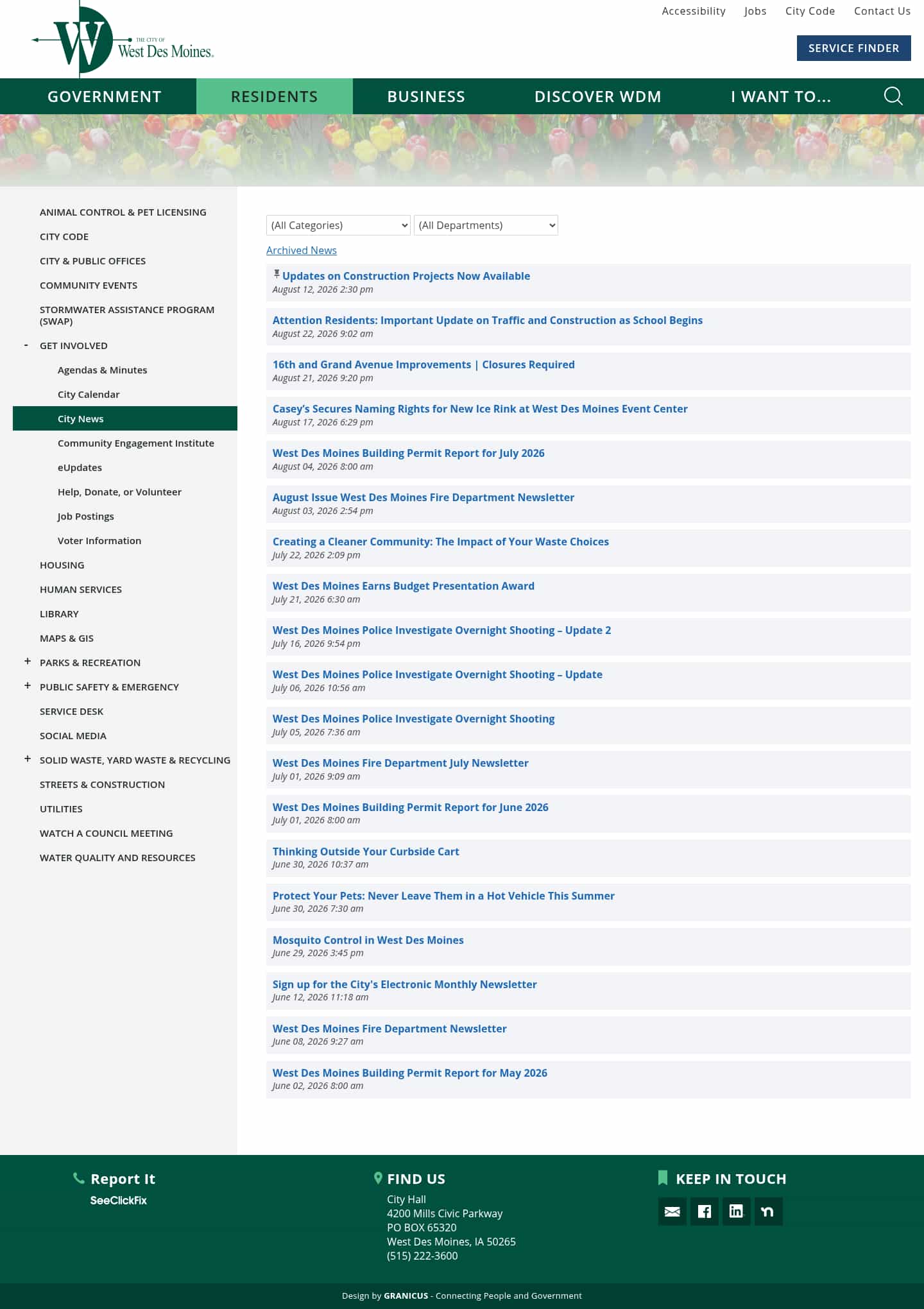Open Building Permit Report for June 2026
This screenshot has height=1309, width=924.
[411, 807]
